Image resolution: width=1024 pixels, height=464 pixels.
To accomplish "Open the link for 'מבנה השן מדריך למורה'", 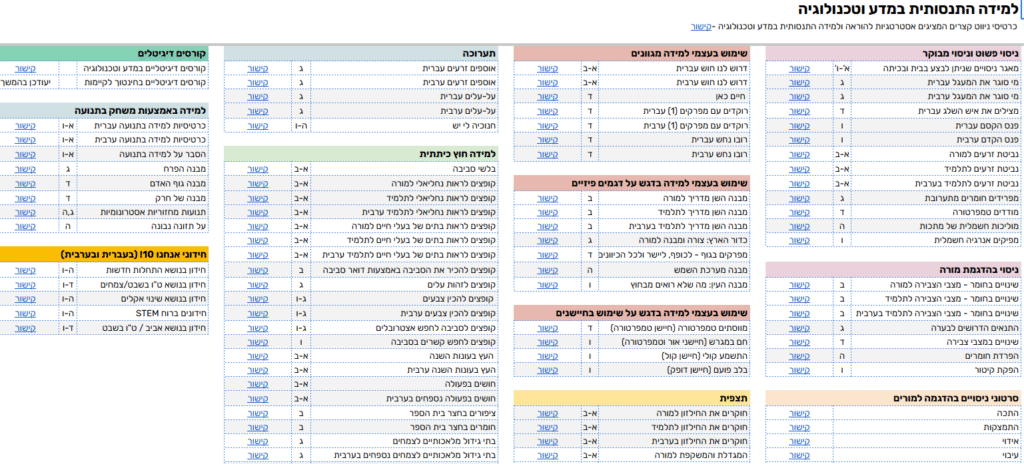I will tap(547, 197).
